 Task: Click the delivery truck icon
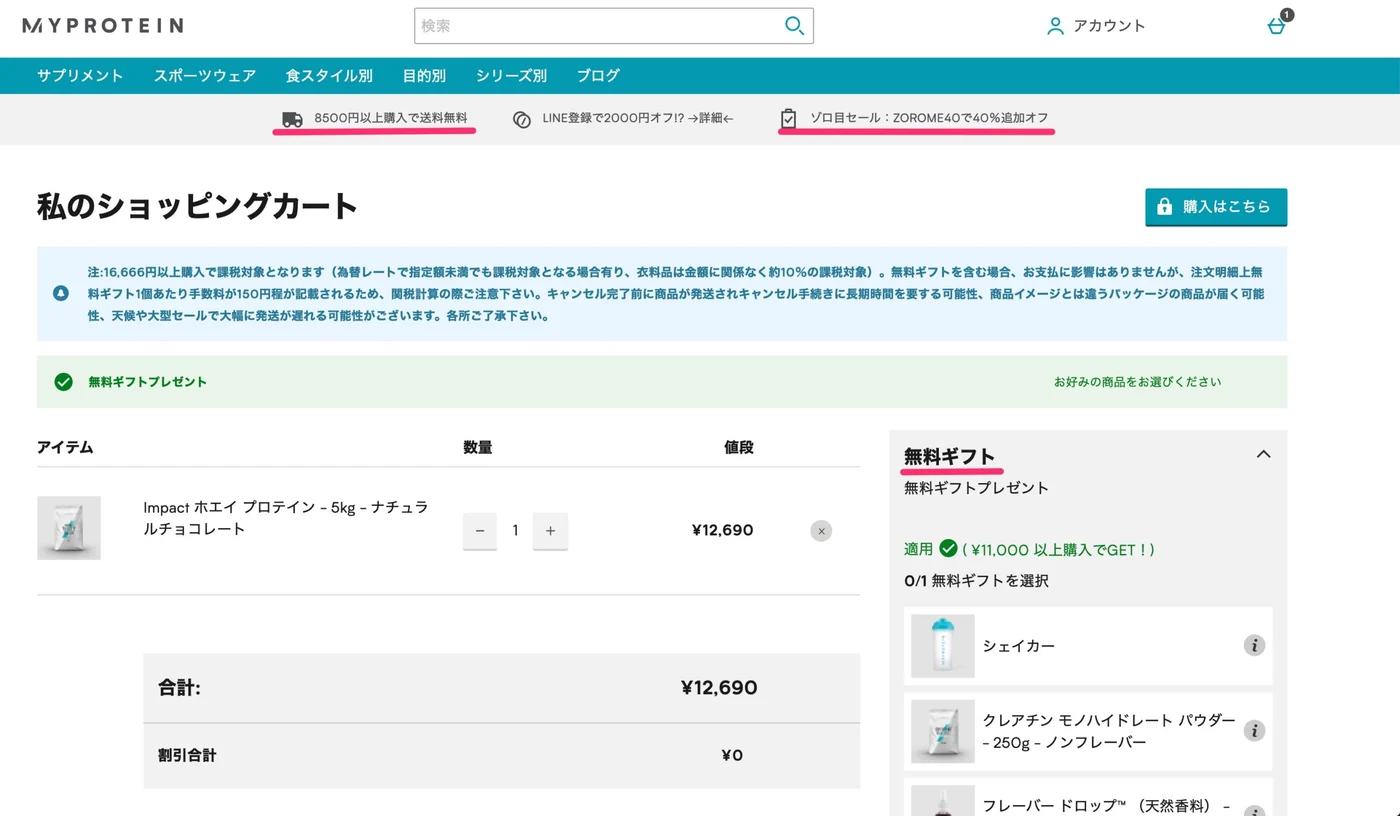[292, 119]
